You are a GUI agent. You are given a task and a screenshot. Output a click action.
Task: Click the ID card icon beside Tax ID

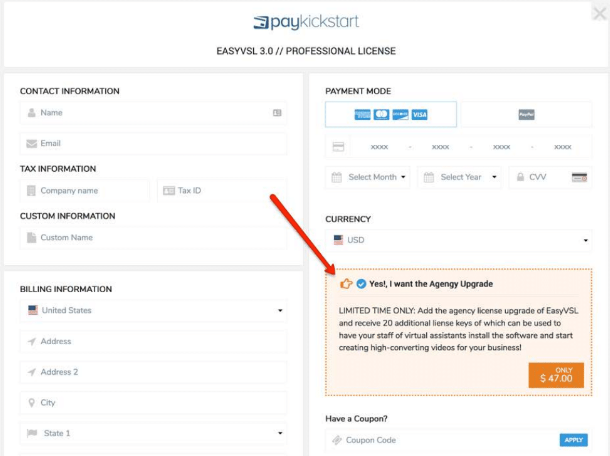click(x=169, y=191)
